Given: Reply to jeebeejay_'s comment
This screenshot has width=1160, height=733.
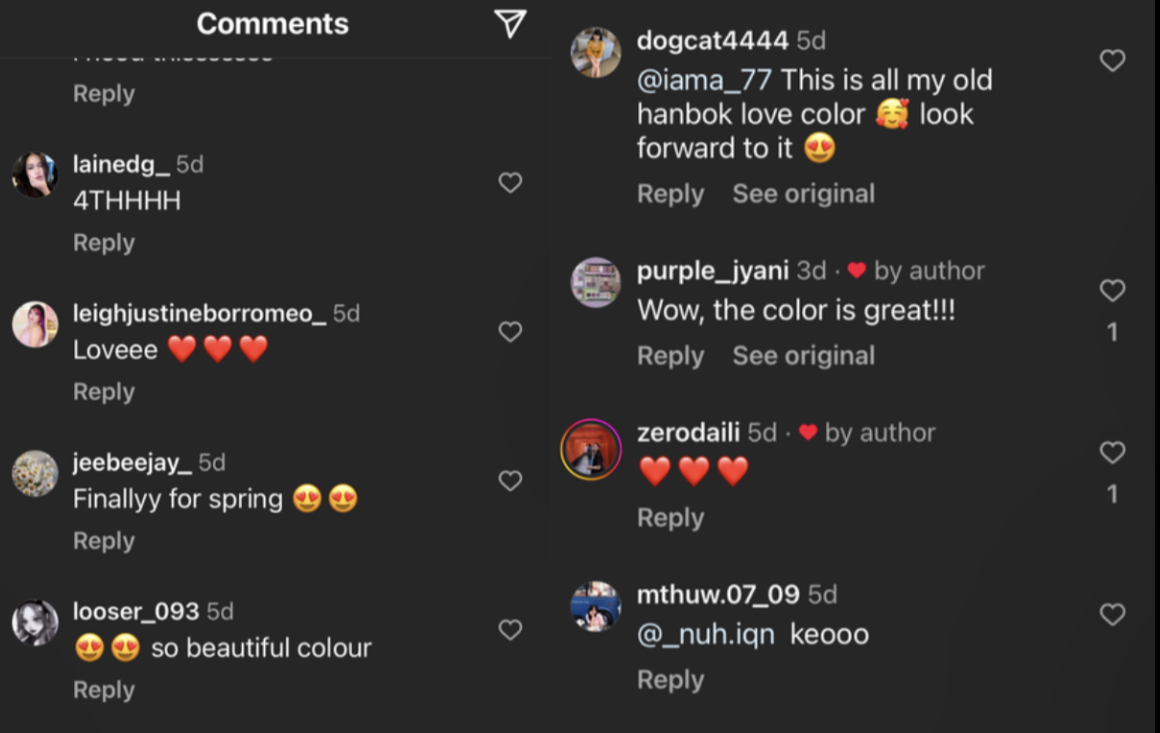Looking at the screenshot, I should point(103,541).
